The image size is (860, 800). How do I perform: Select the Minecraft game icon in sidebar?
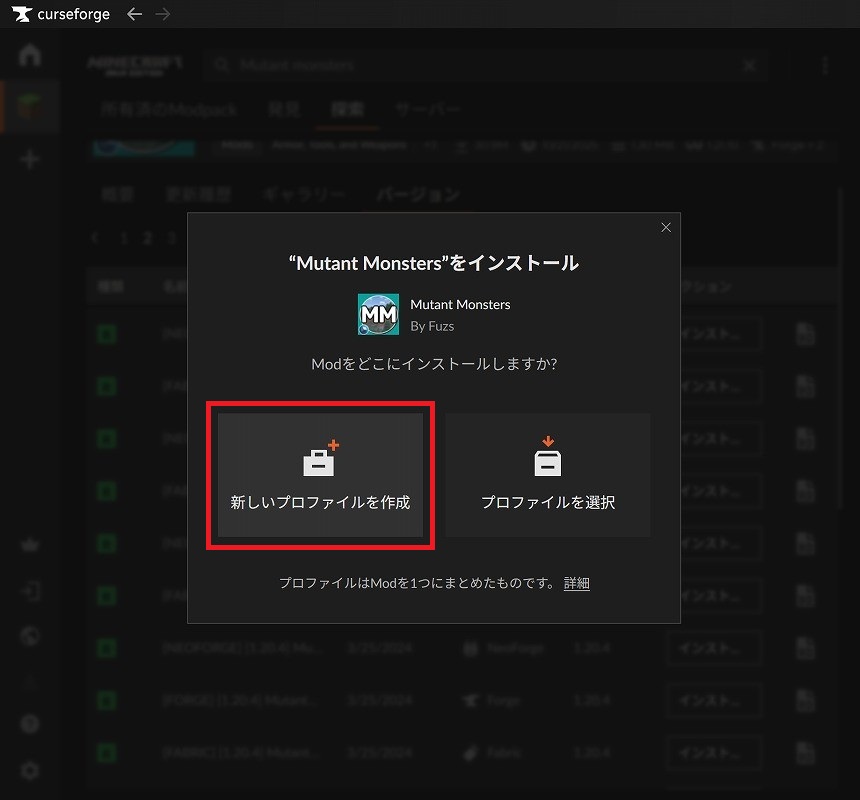tap(30, 106)
